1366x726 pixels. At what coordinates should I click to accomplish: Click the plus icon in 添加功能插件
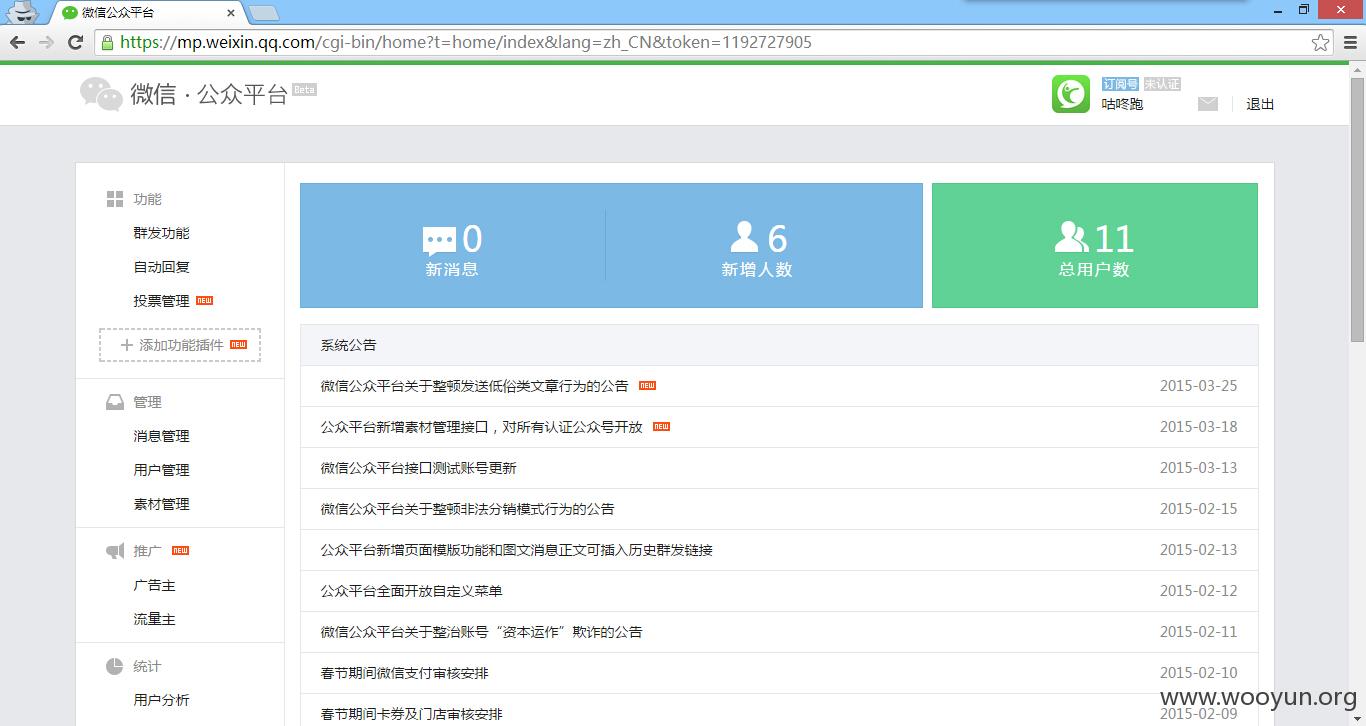click(126, 345)
